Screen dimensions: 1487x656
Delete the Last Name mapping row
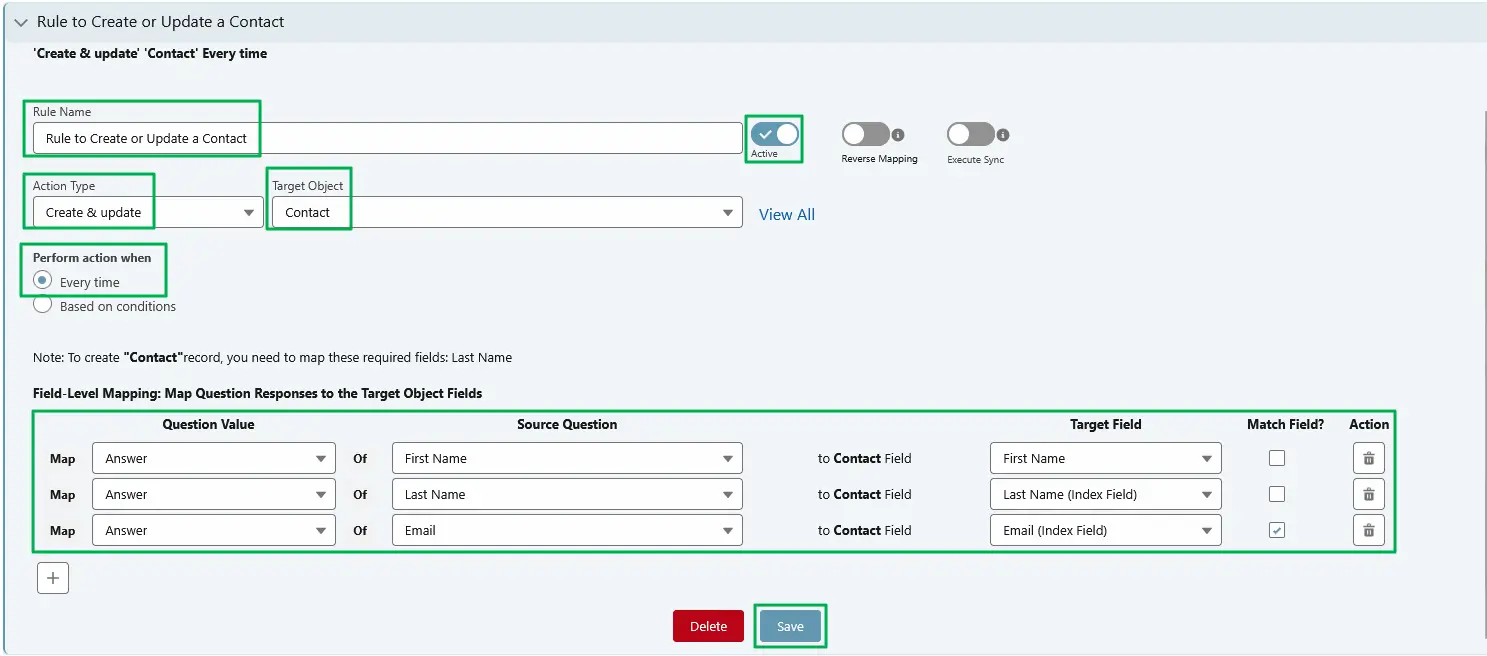click(1368, 493)
